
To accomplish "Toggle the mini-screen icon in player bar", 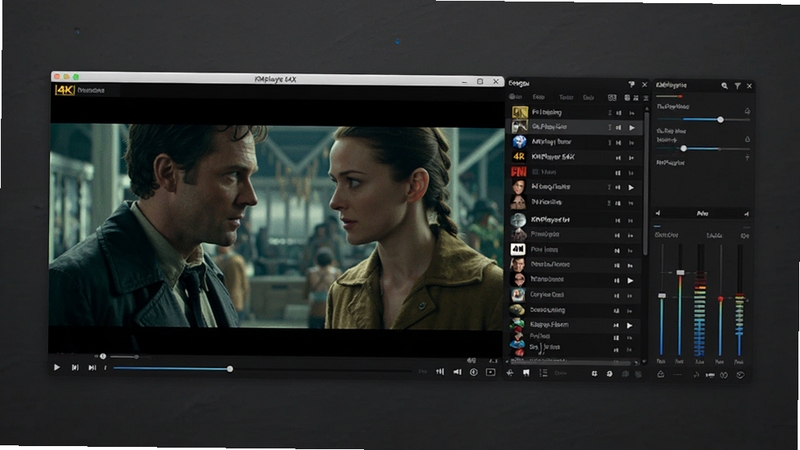I will [490, 372].
